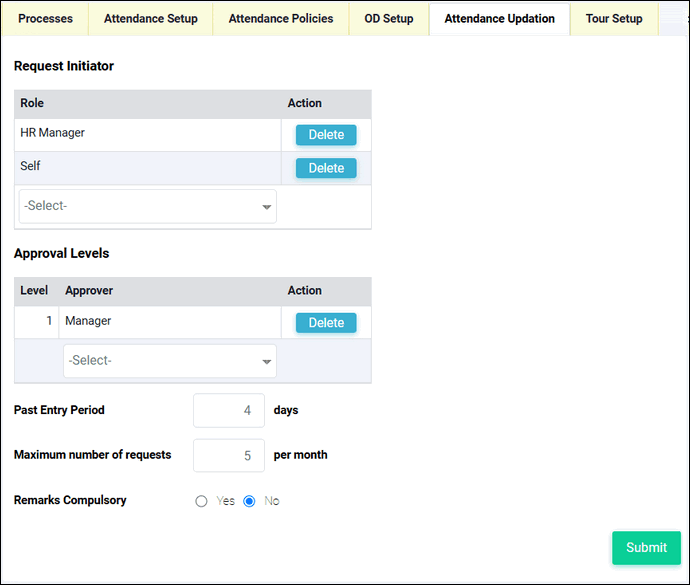The width and height of the screenshot is (690, 585).
Task: Click the HR Manager role row
Action: click(x=148, y=134)
